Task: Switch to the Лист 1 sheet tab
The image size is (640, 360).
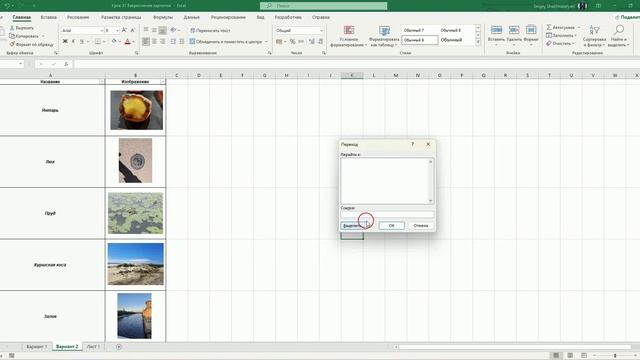Action: [93, 347]
